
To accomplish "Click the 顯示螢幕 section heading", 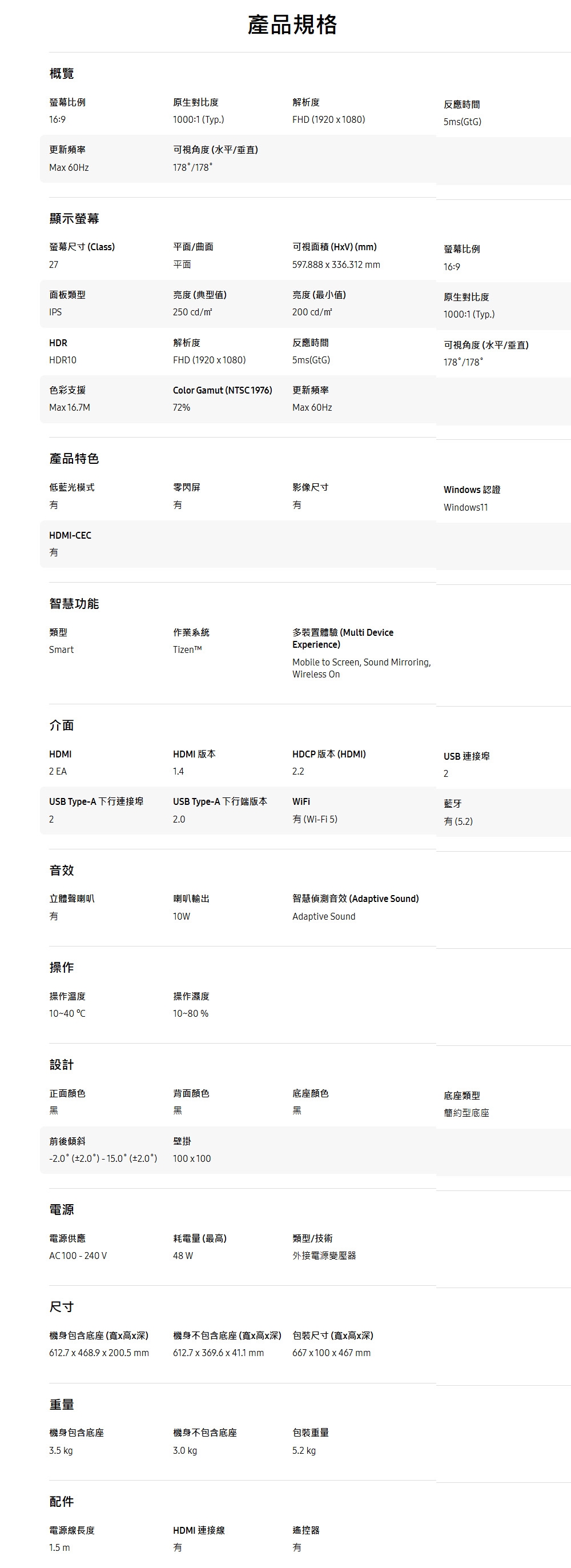I will point(74,219).
